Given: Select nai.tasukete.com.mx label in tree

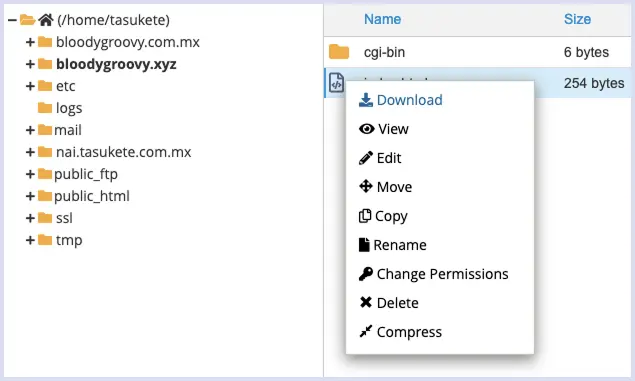Looking at the screenshot, I should point(124,152).
